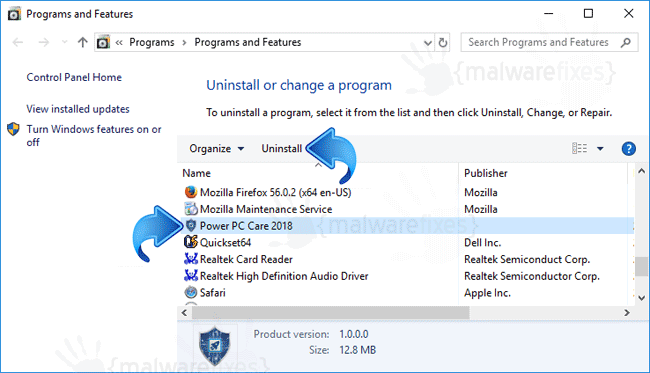Viewport: 650px width, 373px height.
Task: Click the product version value 1.0.0.0
Action: (x=354, y=334)
